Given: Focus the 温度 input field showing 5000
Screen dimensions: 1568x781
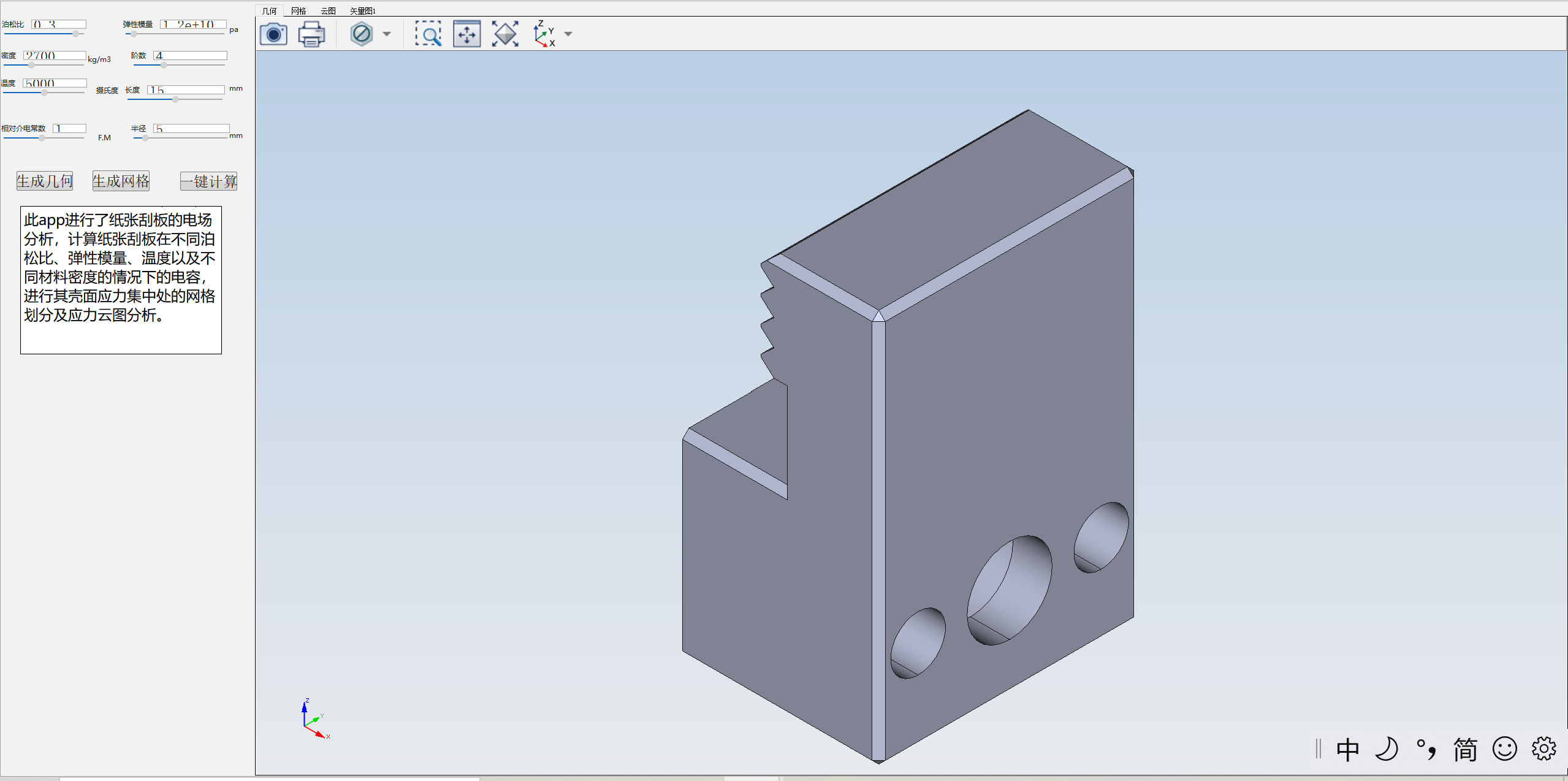Looking at the screenshot, I should pyautogui.click(x=55, y=83).
